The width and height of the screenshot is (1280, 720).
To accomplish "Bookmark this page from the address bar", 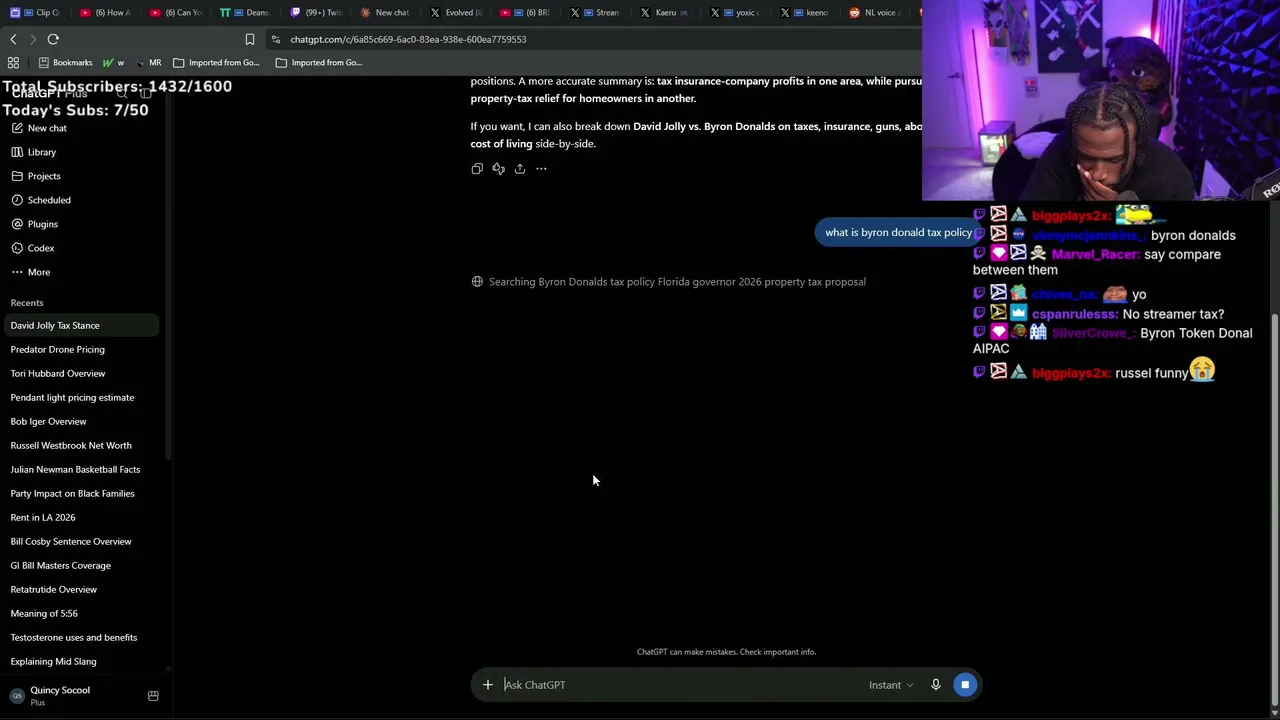I will 250,39.
